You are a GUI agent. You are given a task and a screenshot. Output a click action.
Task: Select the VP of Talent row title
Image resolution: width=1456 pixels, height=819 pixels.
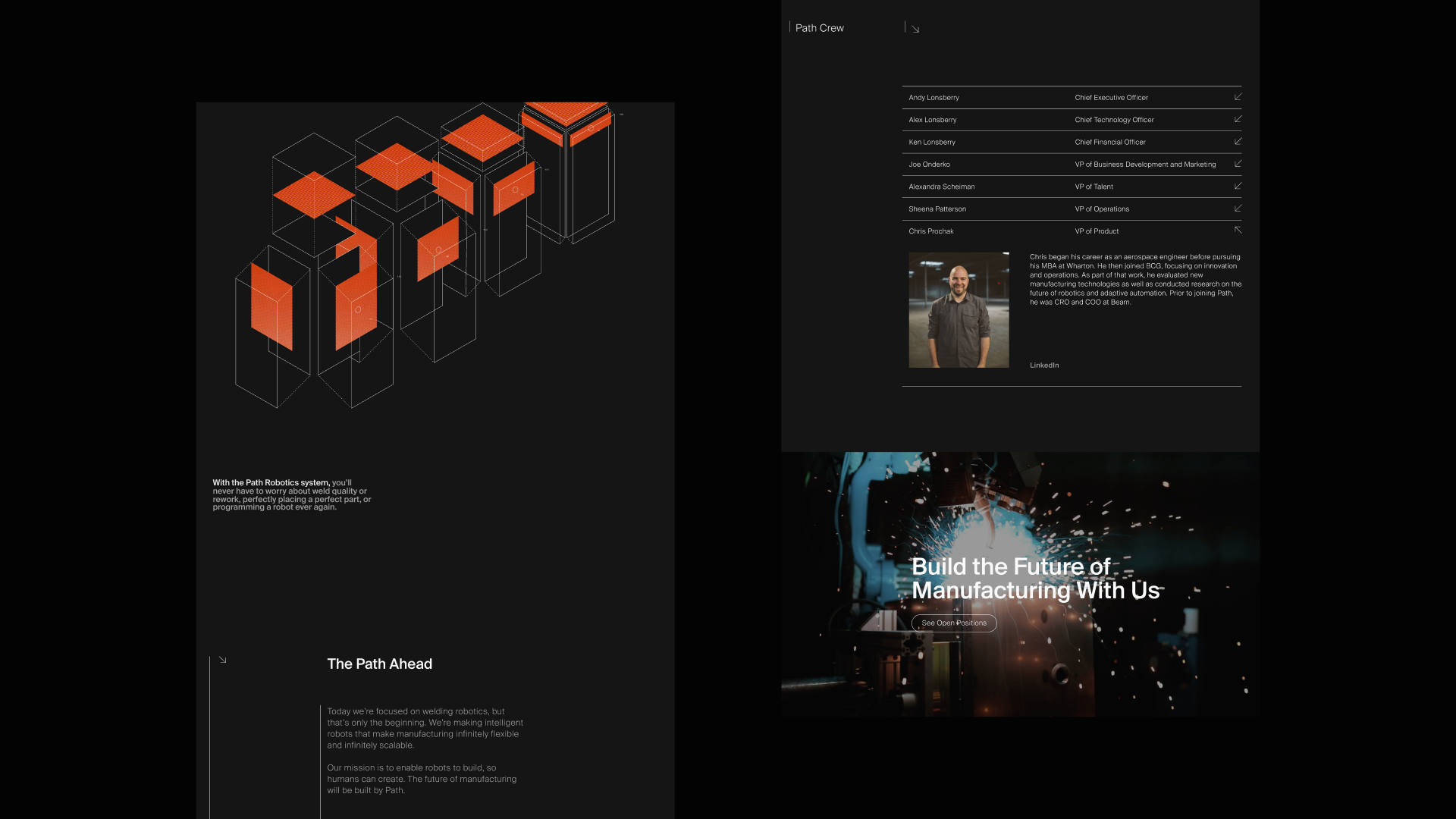point(1094,187)
